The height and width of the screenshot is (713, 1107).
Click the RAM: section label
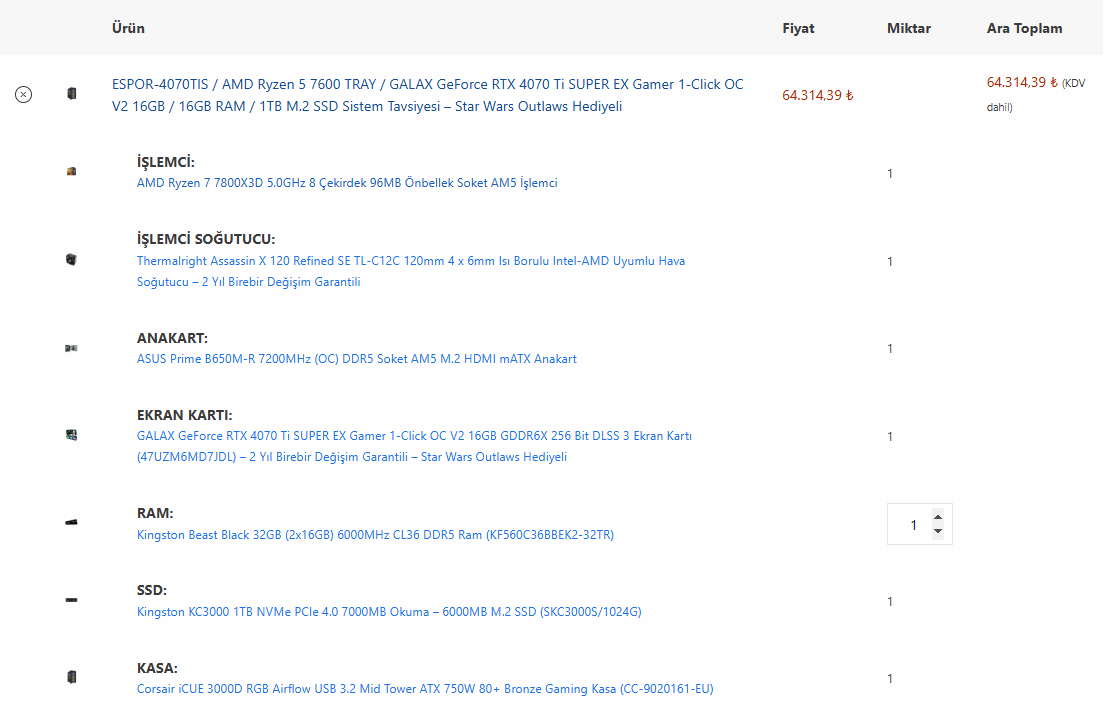pyautogui.click(x=155, y=513)
